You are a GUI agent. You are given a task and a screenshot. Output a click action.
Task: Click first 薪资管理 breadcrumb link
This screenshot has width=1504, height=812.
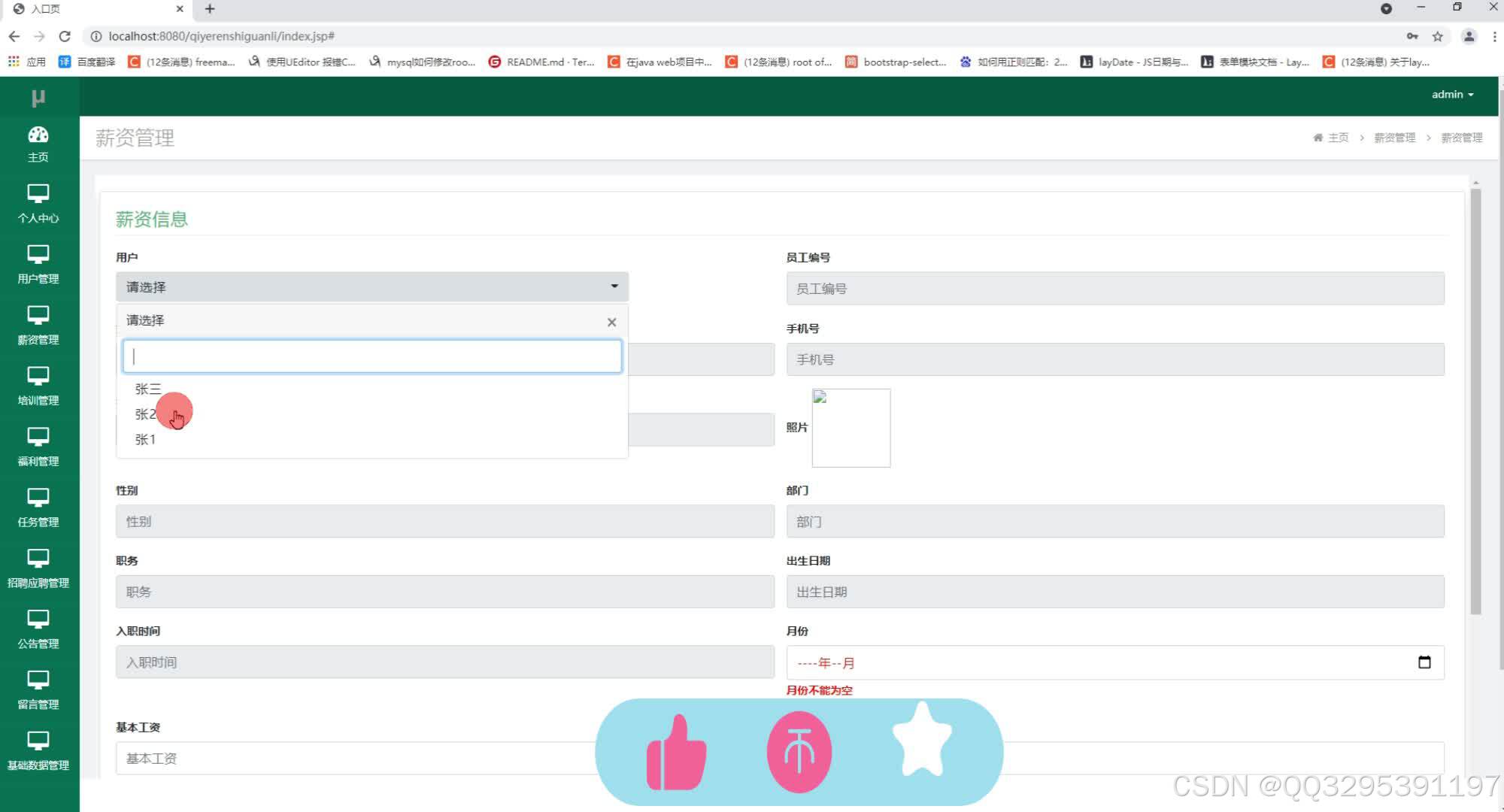click(x=1395, y=138)
